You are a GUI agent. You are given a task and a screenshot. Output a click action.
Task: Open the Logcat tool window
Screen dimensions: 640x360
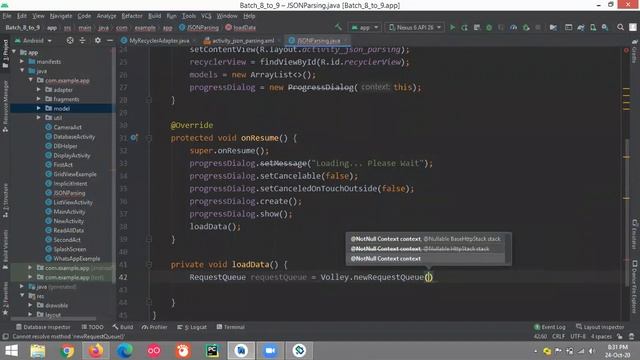click(x=192, y=327)
